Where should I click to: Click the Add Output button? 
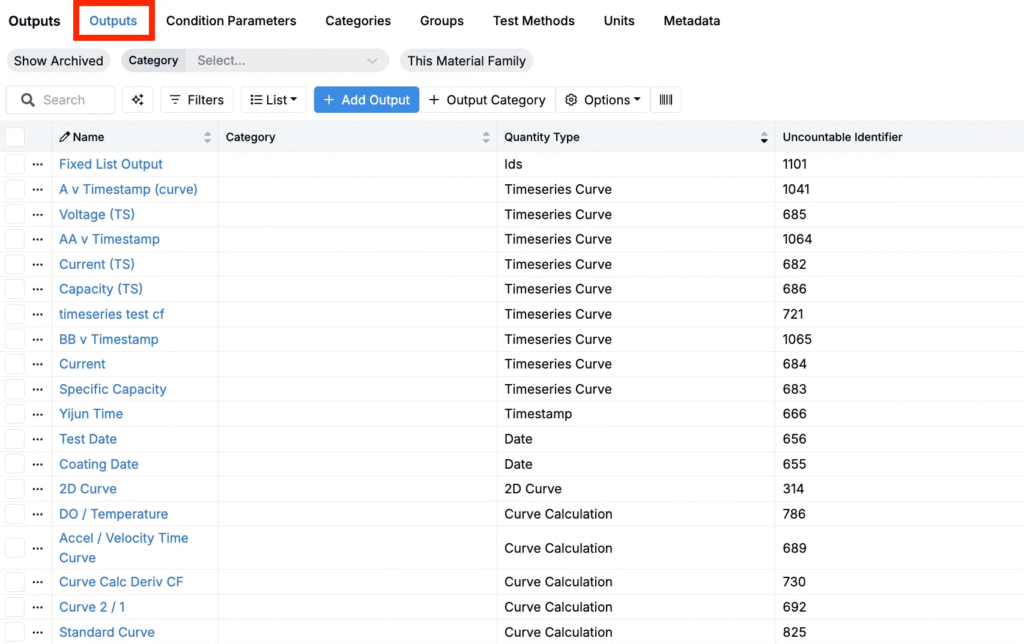(x=366, y=100)
